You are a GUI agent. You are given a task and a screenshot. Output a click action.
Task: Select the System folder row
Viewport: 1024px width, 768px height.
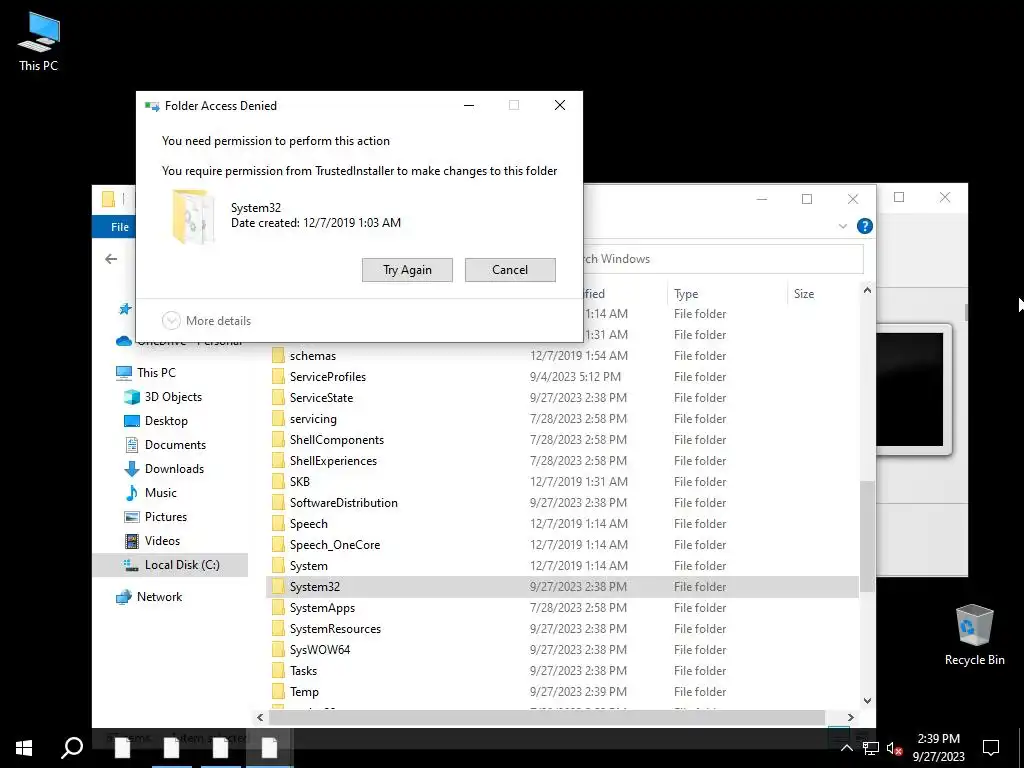pos(562,566)
